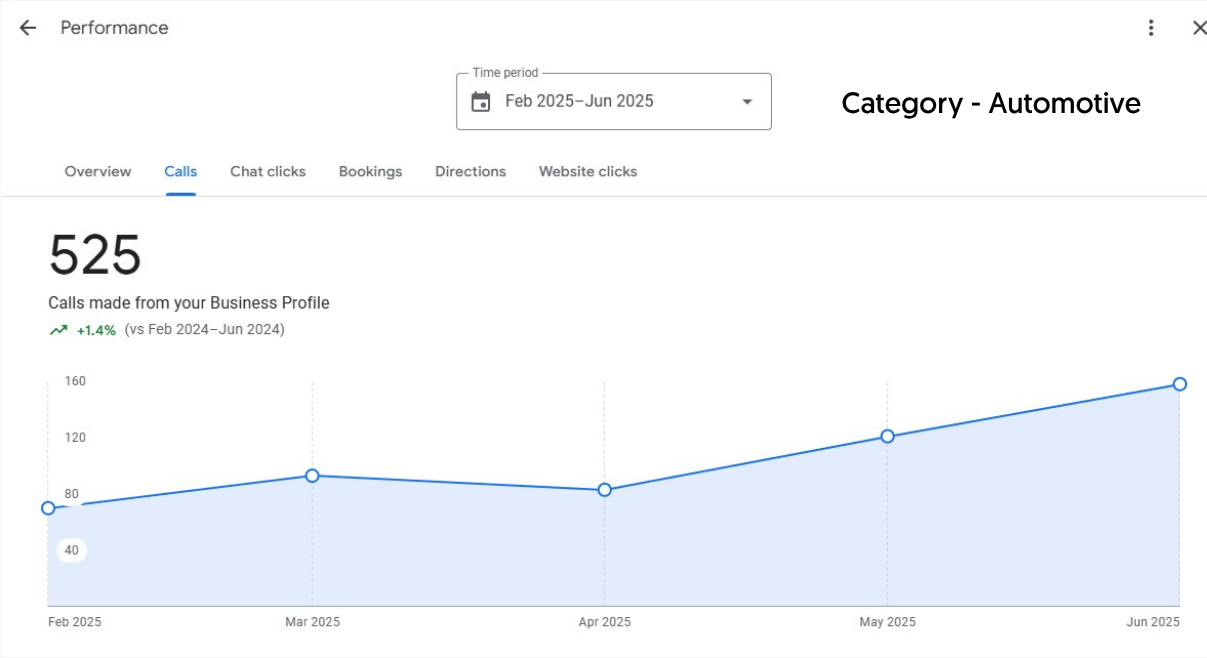Click the Jun 2025 peak data point

point(1180,384)
